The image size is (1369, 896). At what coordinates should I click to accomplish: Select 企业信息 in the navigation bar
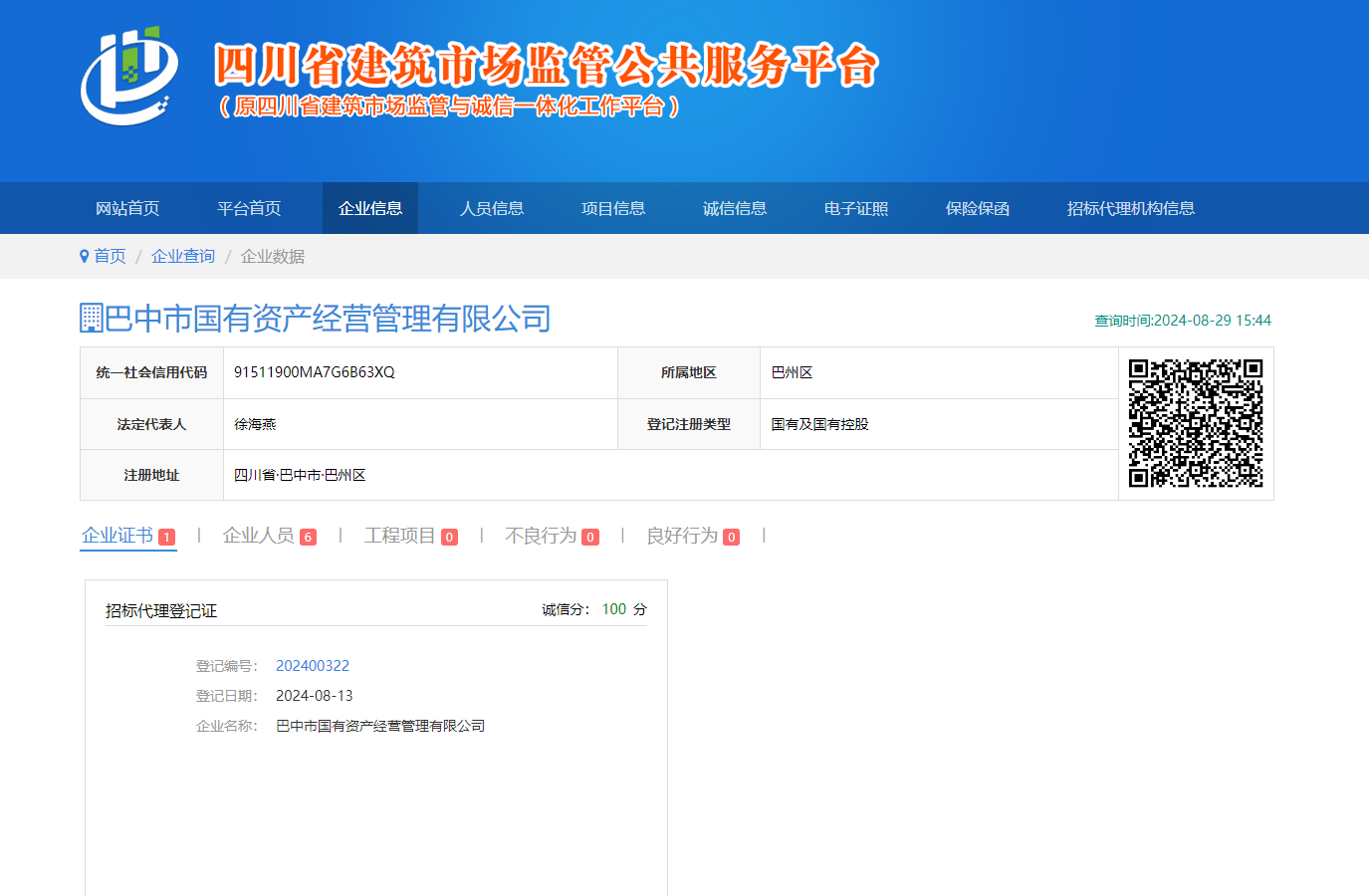click(x=370, y=208)
